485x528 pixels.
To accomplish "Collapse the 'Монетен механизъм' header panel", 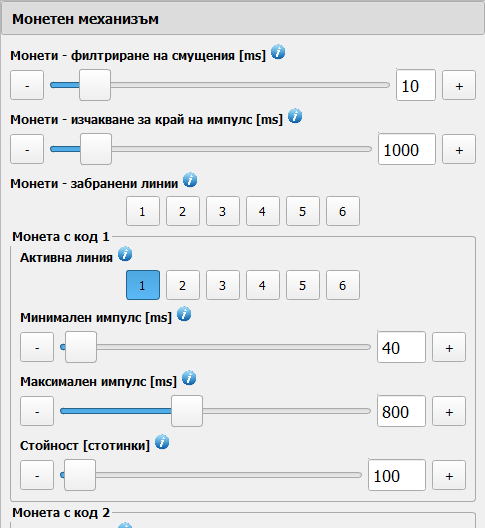I will pyautogui.click(x=242, y=19).
